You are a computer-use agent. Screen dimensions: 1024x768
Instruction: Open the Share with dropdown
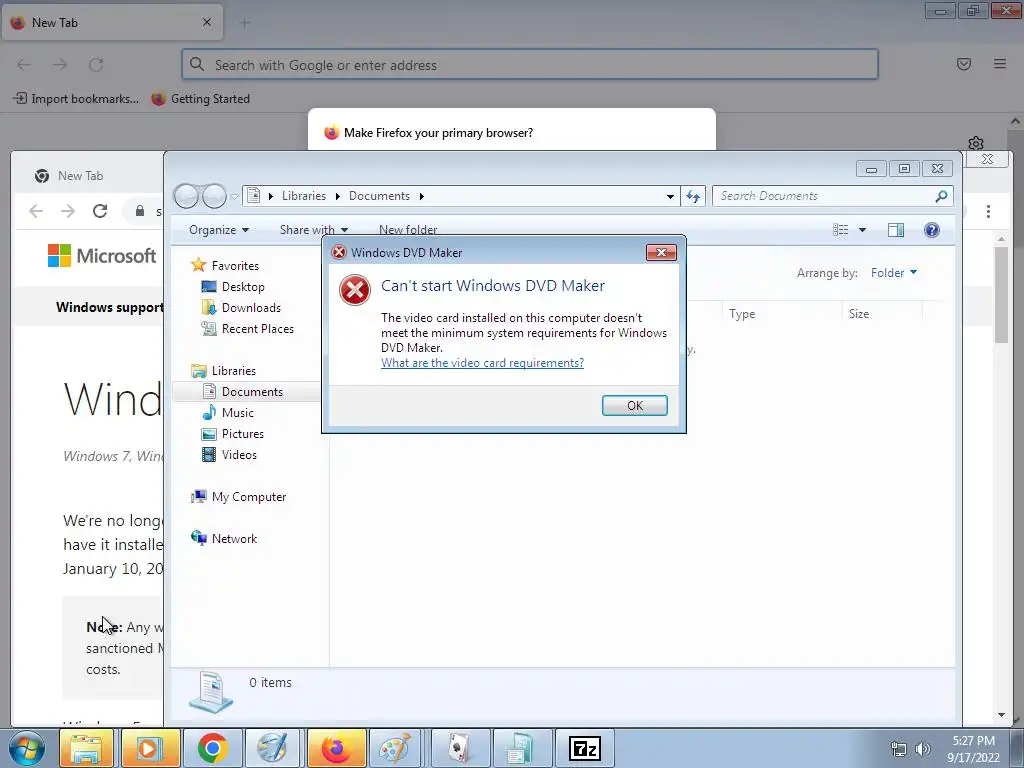pos(313,230)
